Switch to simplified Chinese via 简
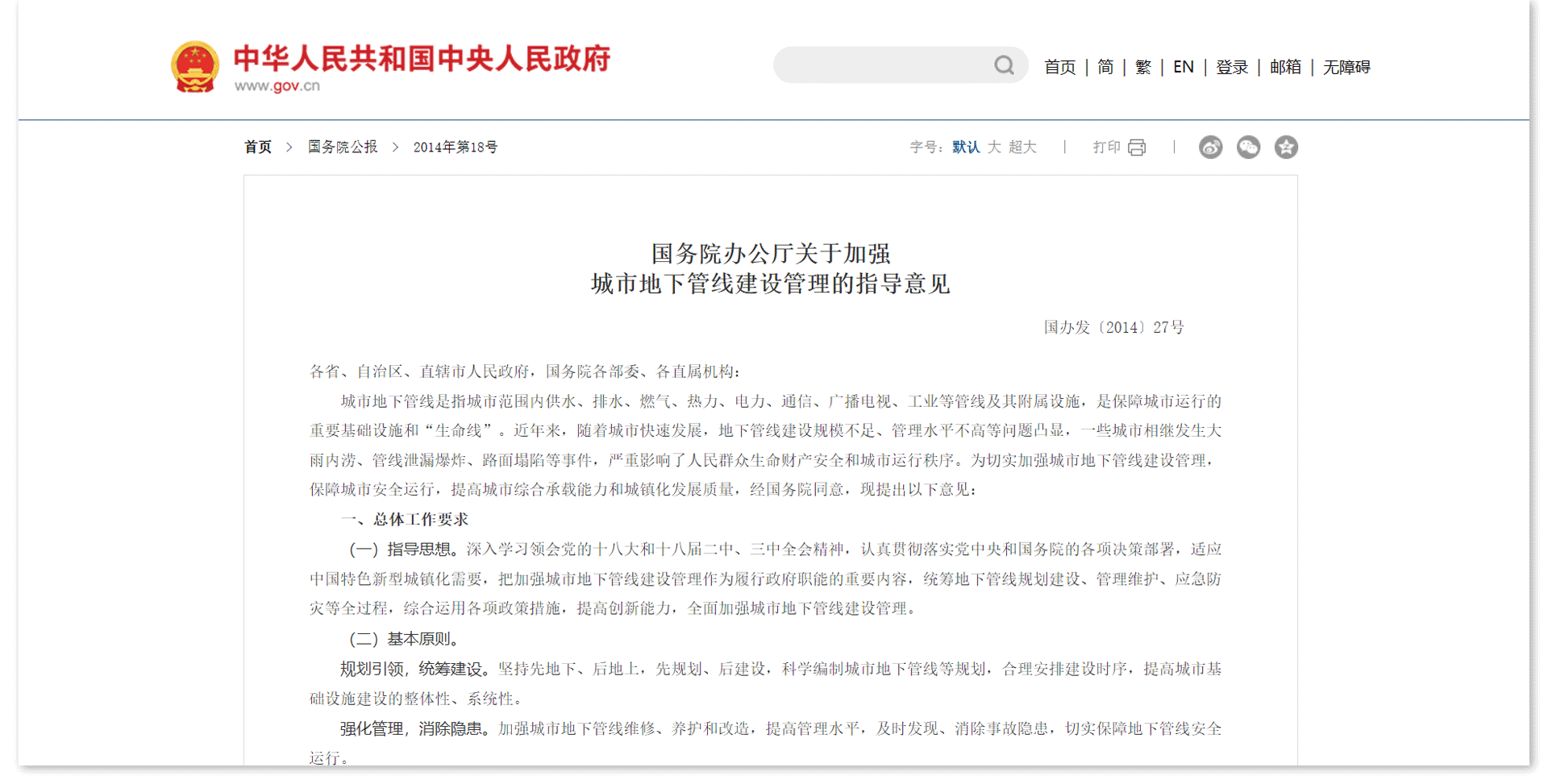 [1105, 67]
